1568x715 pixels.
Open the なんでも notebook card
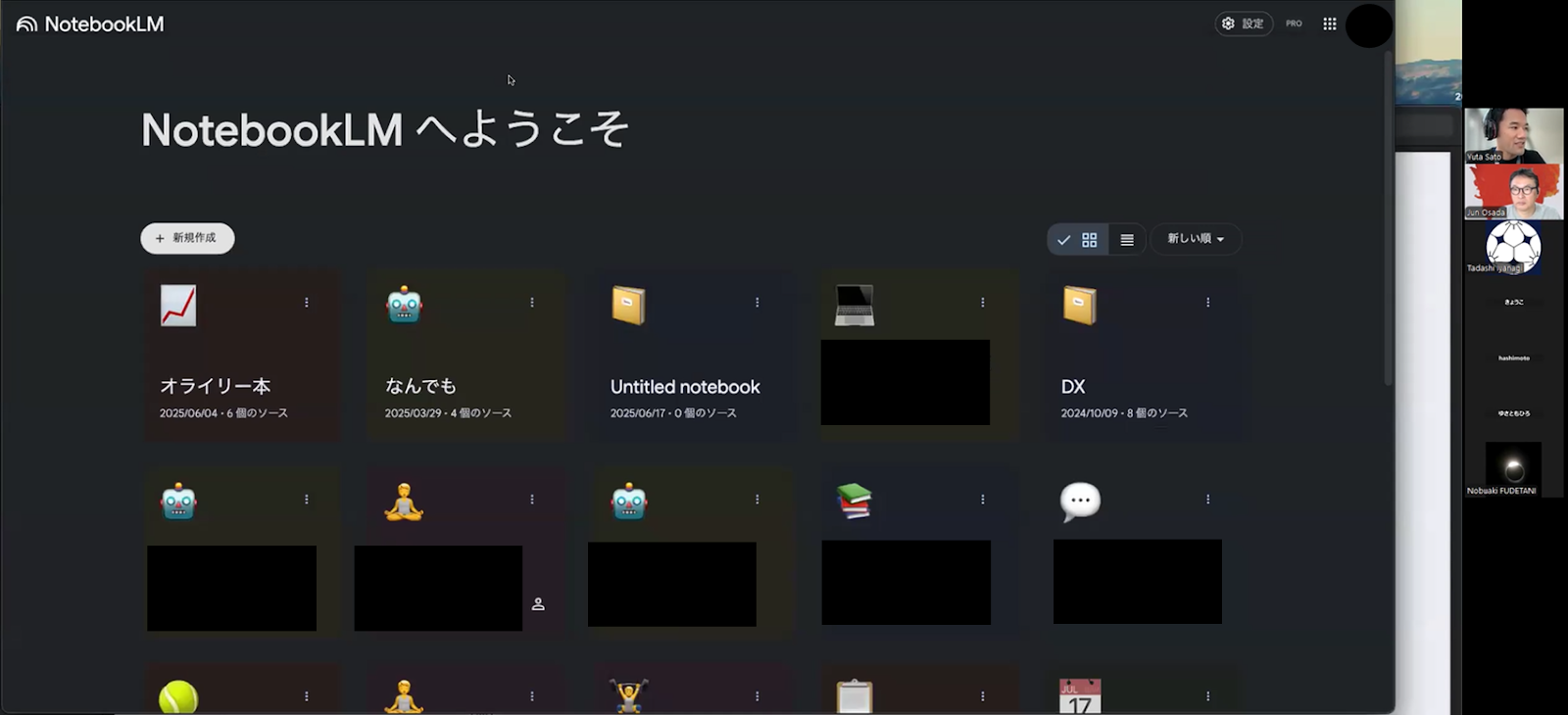click(x=467, y=356)
